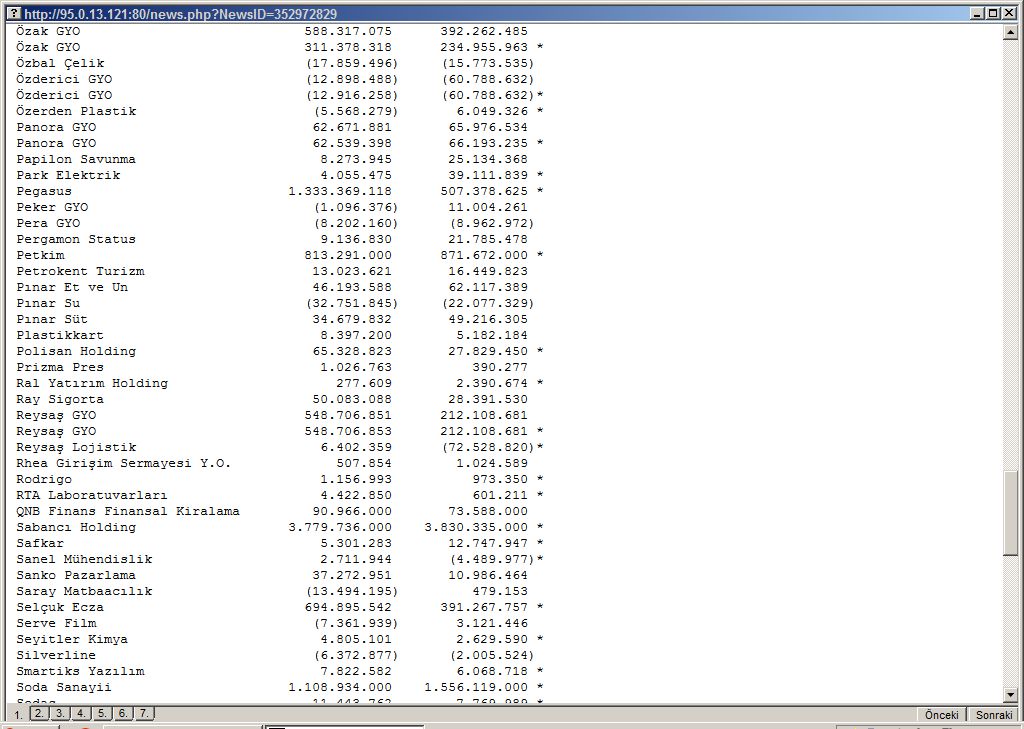Click the news URL in the title bar
This screenshot has height=729, width=1024.
click(x=181, y=14)
